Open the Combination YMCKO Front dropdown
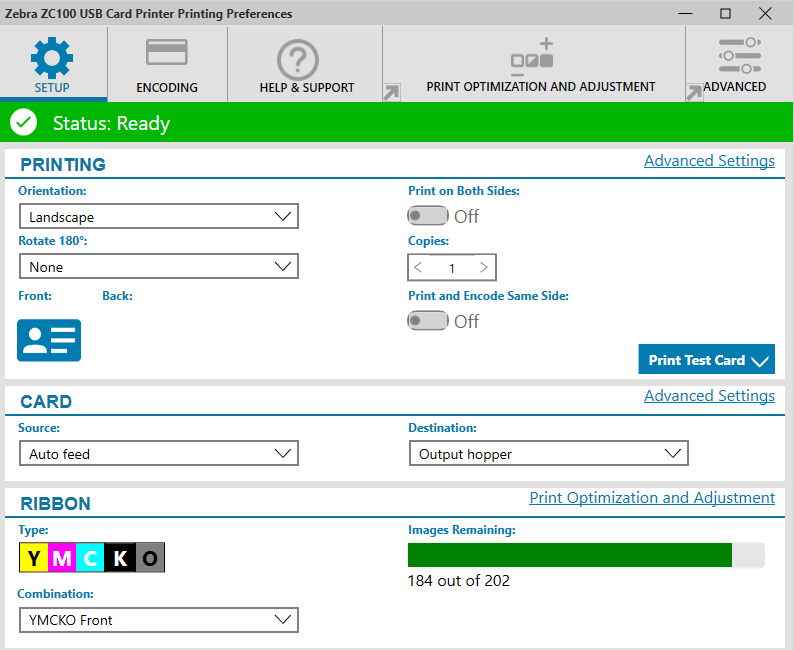The image size is (794, 650). coord(159,620)
